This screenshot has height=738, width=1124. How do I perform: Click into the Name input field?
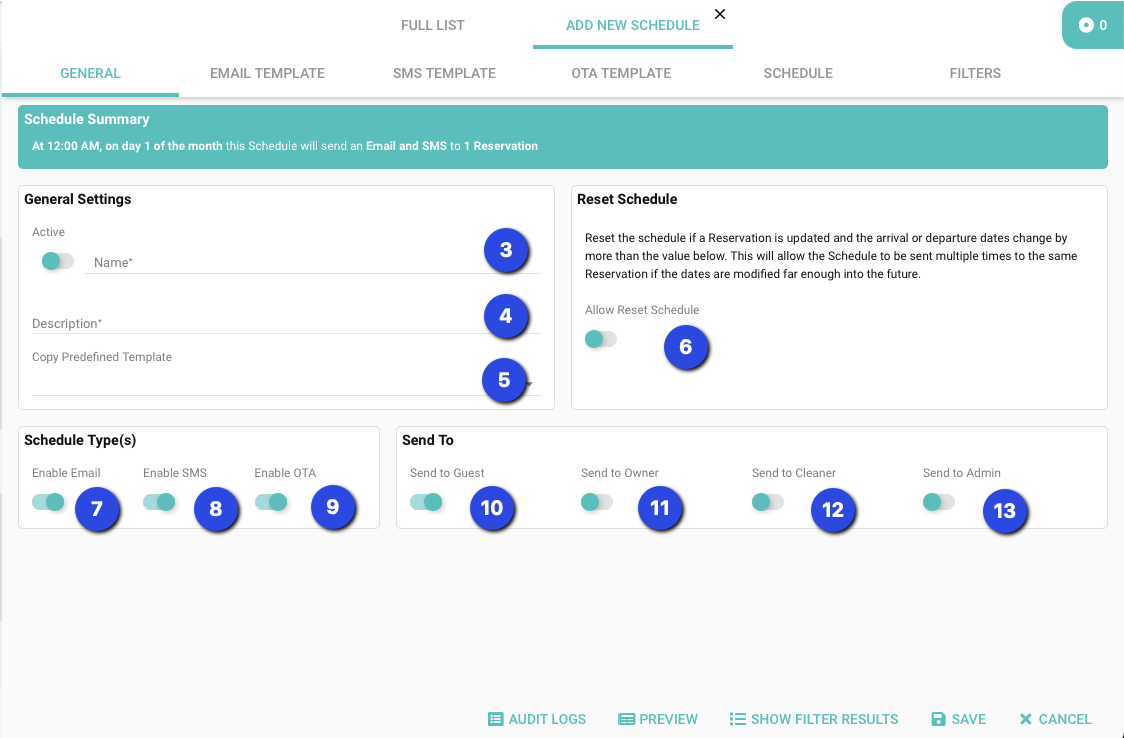click(280, 262)
